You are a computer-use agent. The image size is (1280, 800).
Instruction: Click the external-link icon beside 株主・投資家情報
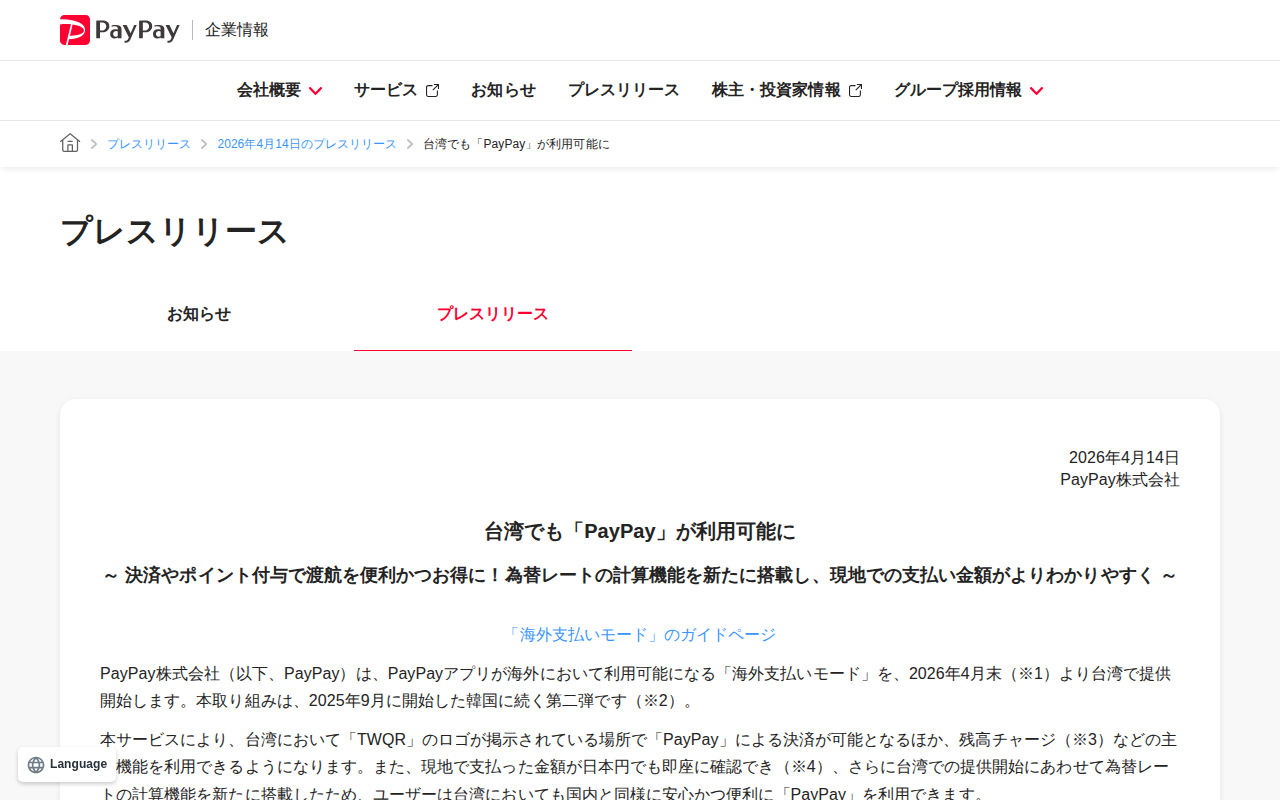[855, 90]
